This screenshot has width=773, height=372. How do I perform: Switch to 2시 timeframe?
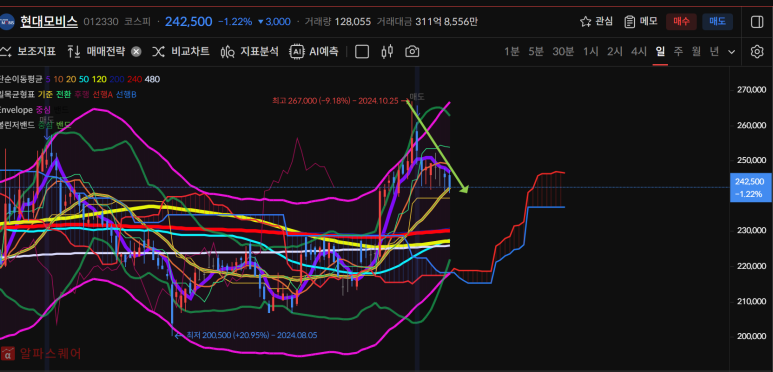(x=615, y=51)
